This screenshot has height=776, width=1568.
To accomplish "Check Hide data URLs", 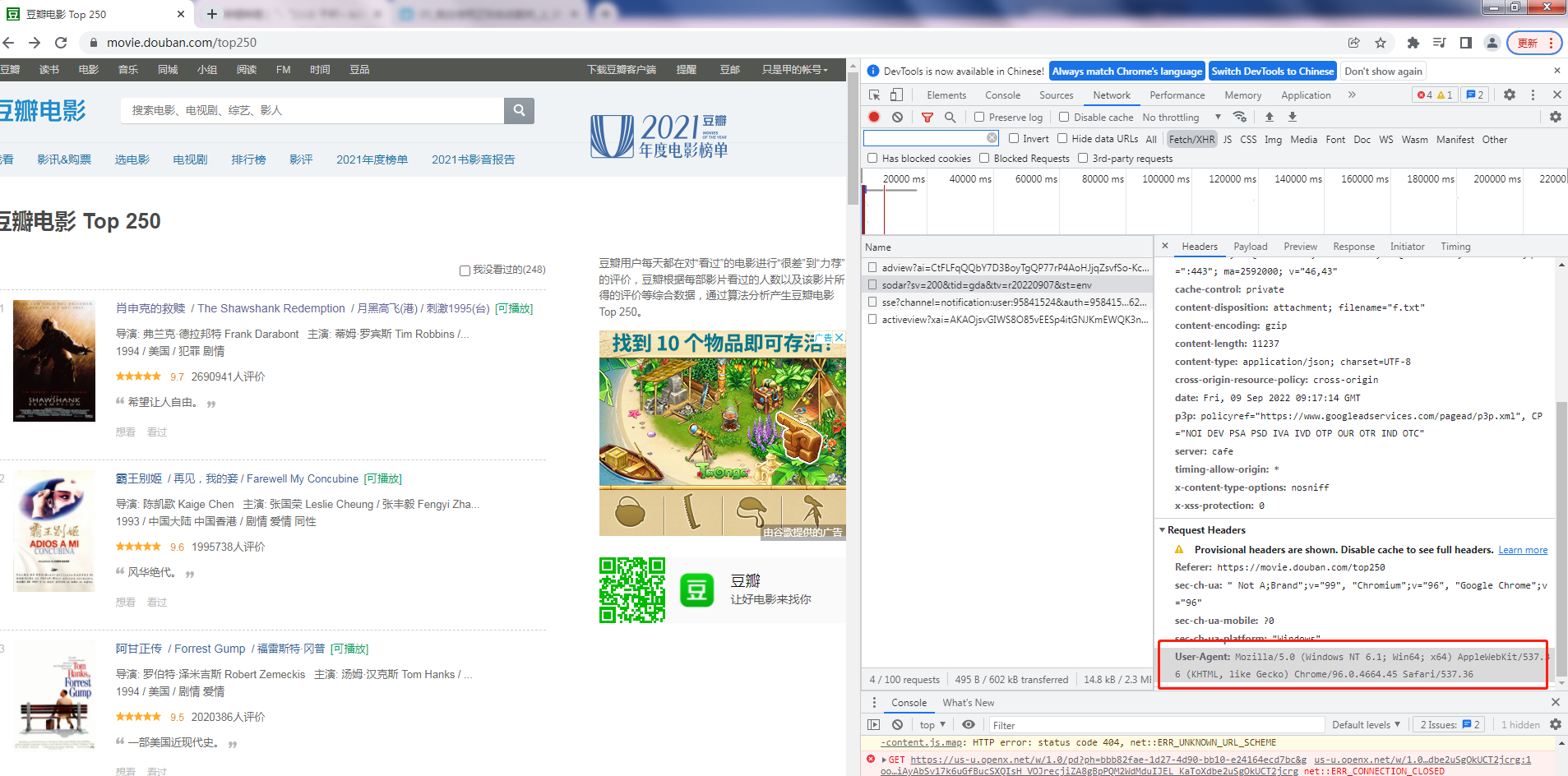I will tap(1062, 139).
